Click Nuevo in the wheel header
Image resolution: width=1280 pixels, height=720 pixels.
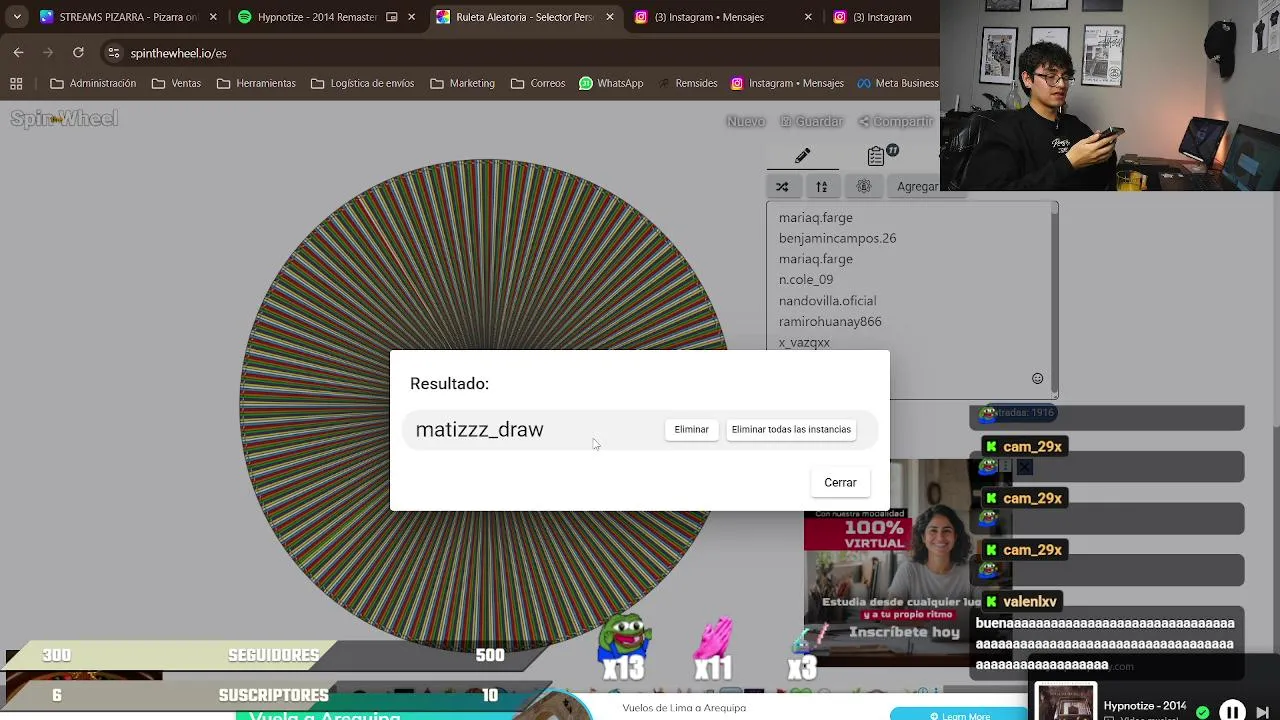click(745, 121)
